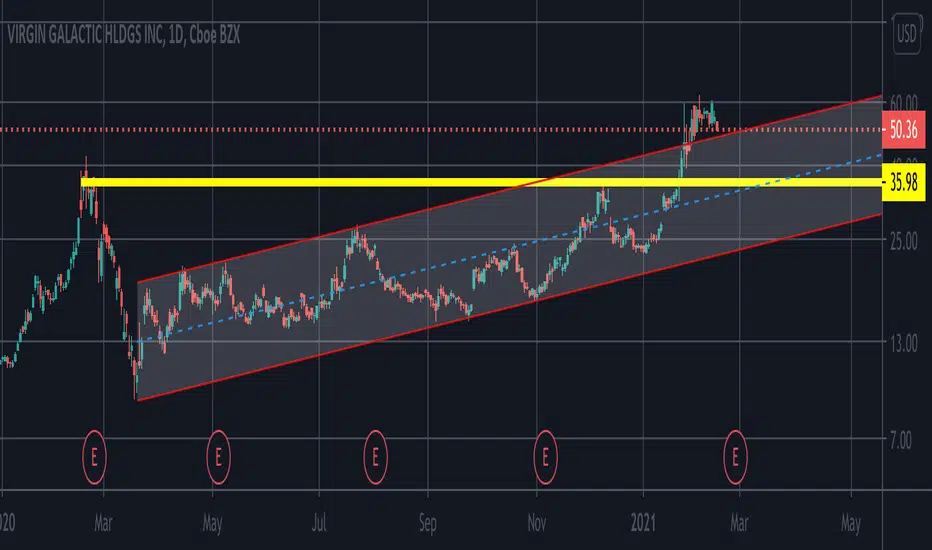The image size is (932, 550).
Task: Click the USD currency button
Action: 906,35
